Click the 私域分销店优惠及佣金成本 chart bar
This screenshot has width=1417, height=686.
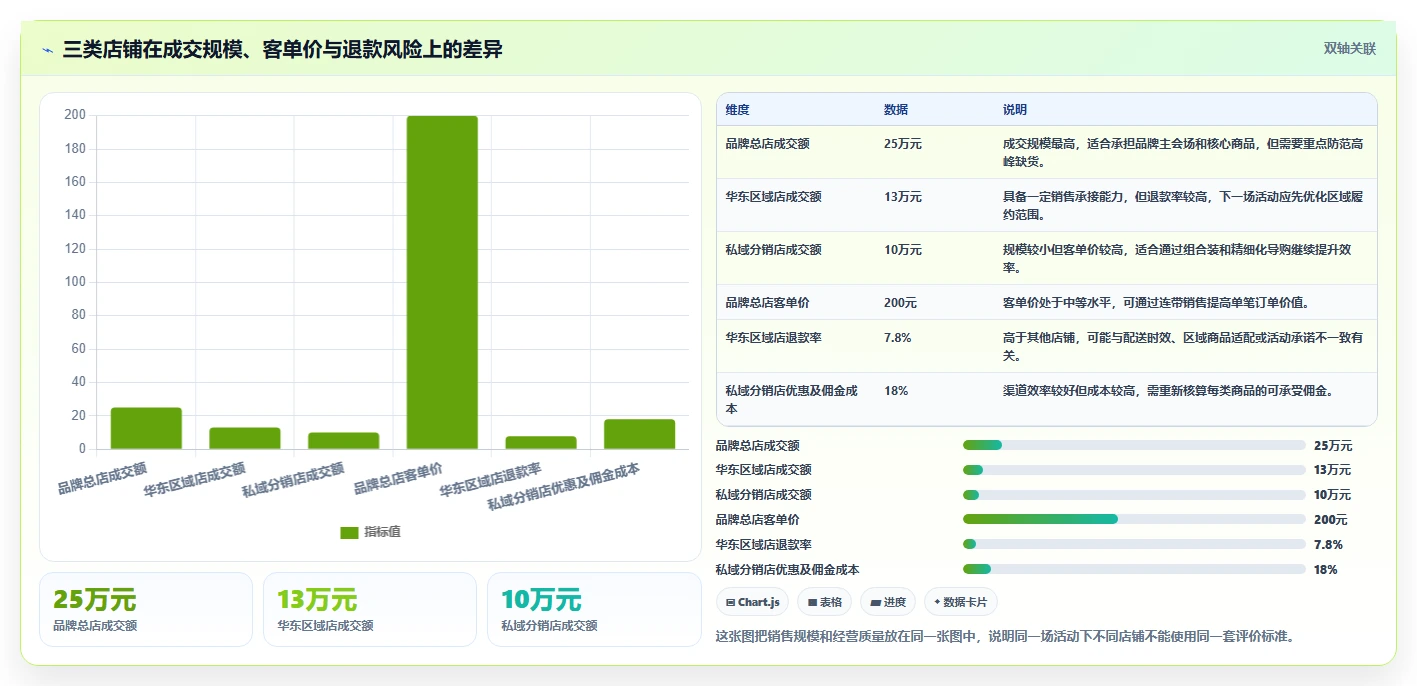[x=640, y=434]
